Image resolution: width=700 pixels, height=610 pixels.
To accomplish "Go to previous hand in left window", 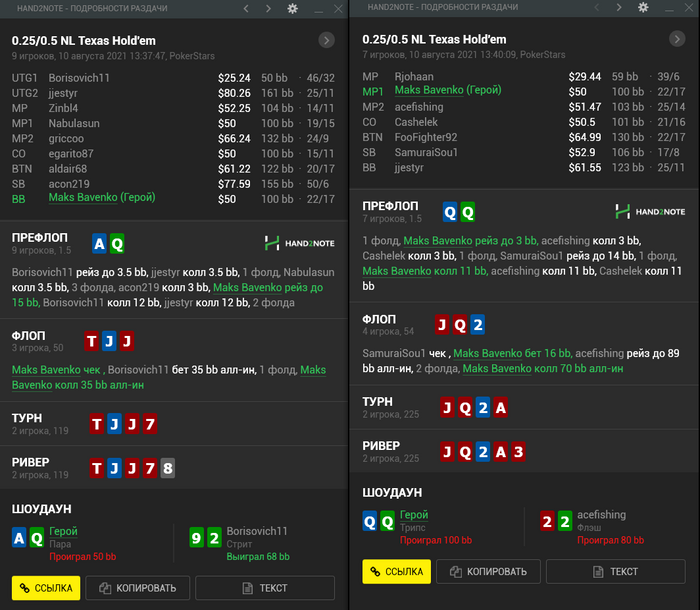I will [246, 8].
